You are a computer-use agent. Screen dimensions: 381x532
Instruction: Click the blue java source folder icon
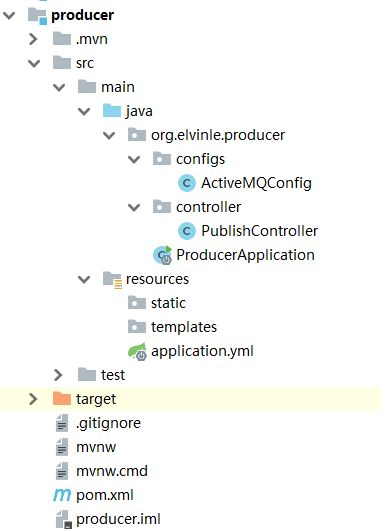112,111
